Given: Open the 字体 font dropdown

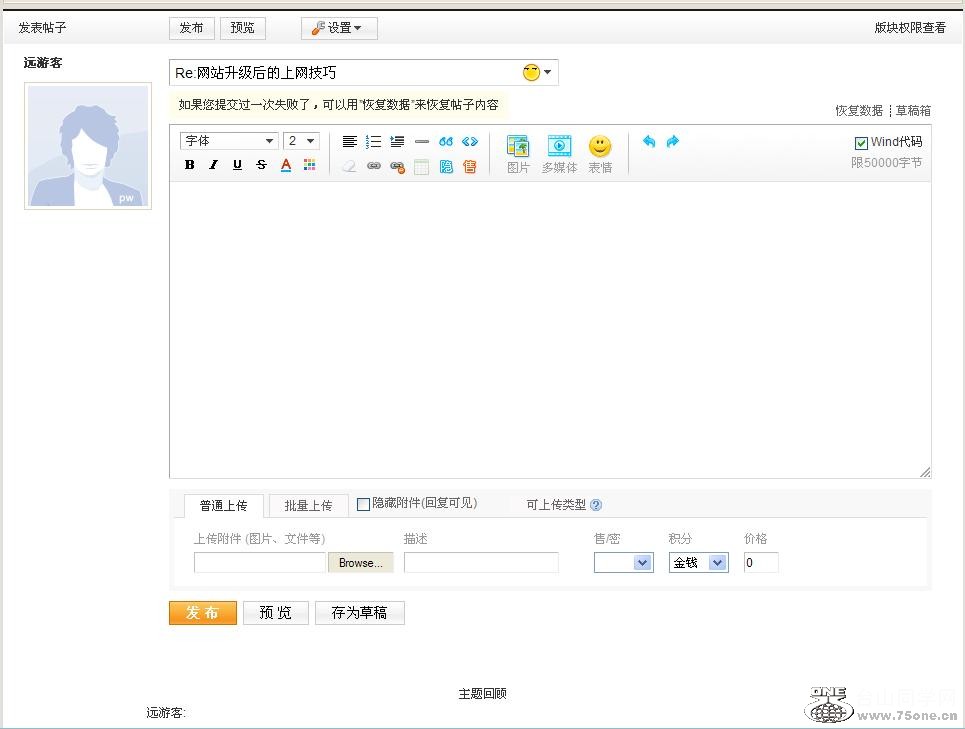Looking at the screenshot, I should click(x=229, y=141).
